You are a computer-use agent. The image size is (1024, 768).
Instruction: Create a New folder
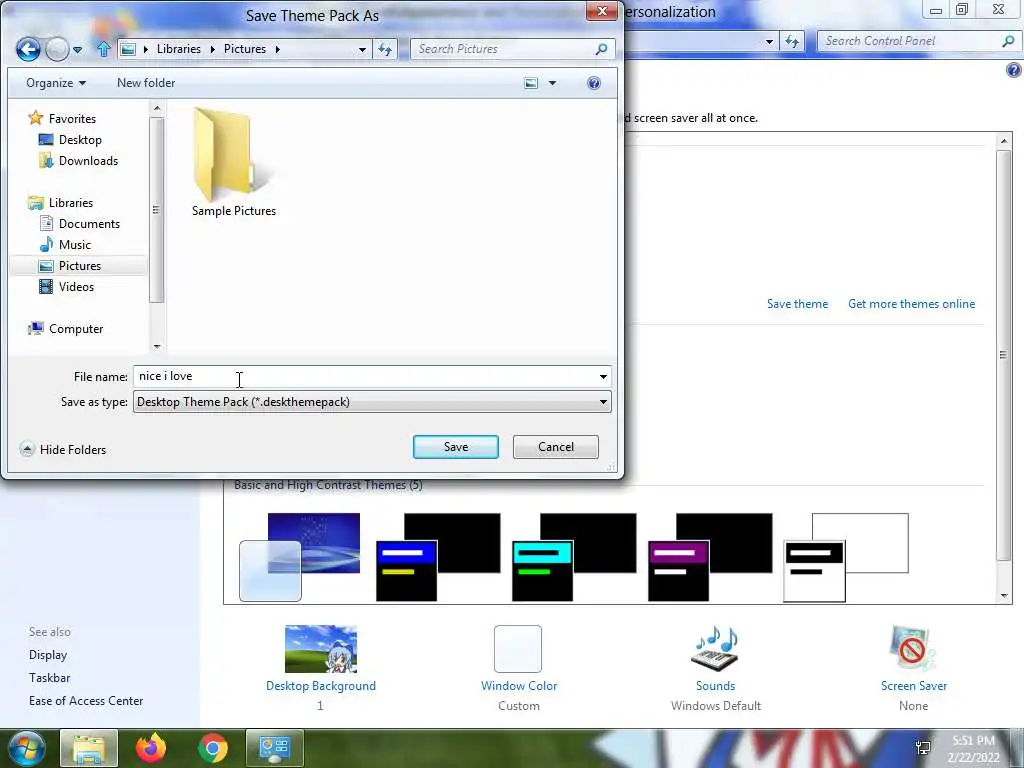(x=146, y=83)
